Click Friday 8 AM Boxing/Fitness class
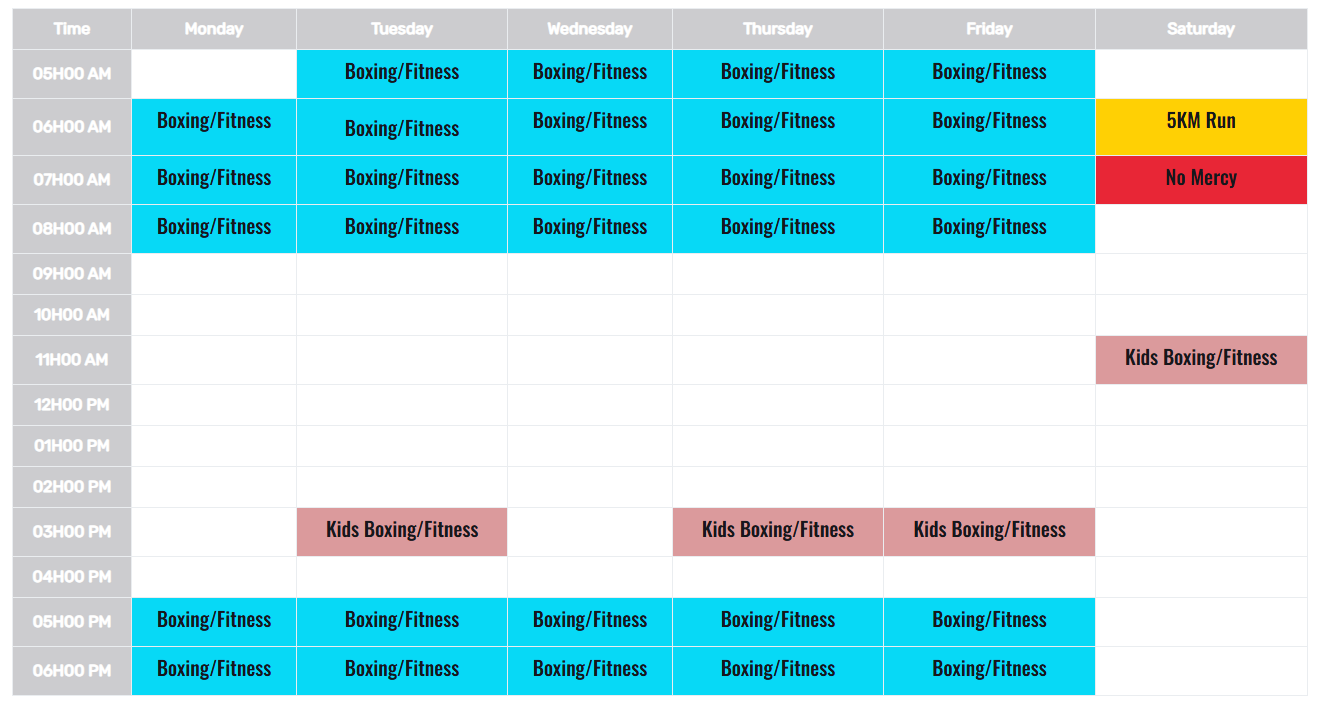 click(989, 227)
